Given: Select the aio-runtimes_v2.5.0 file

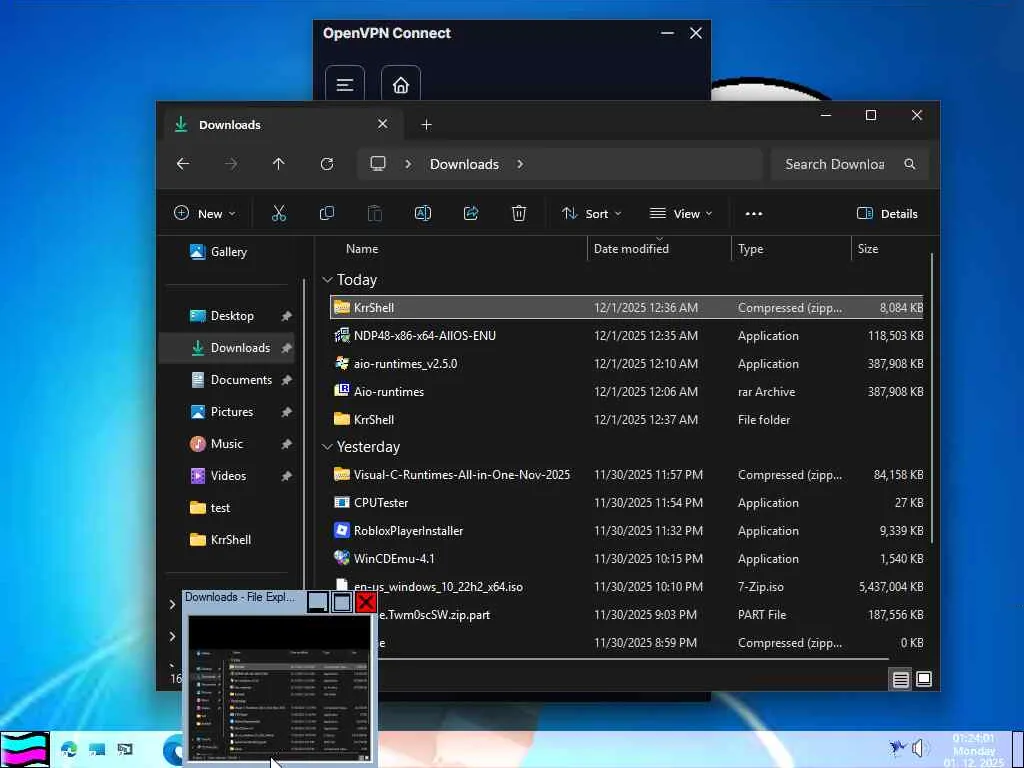Looking at the screenshot, I should point(627,364).
